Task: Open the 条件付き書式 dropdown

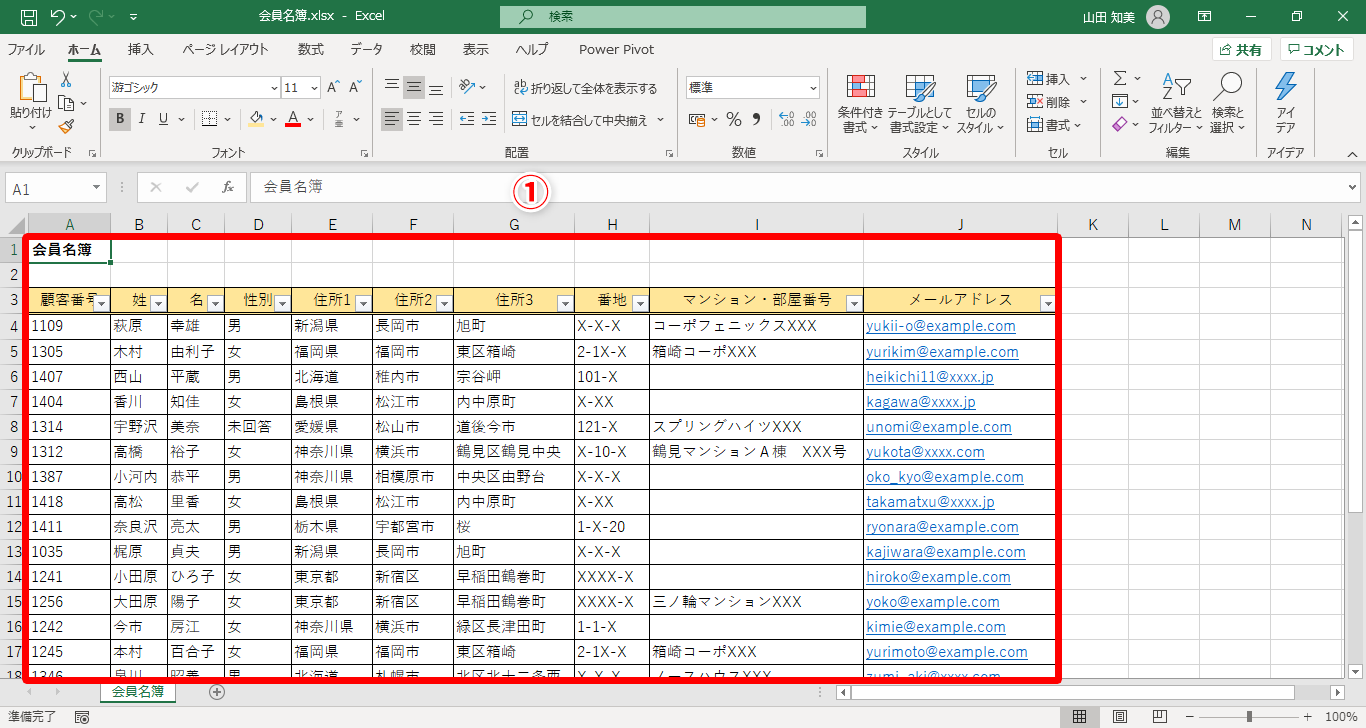Action: coord(860,104)
